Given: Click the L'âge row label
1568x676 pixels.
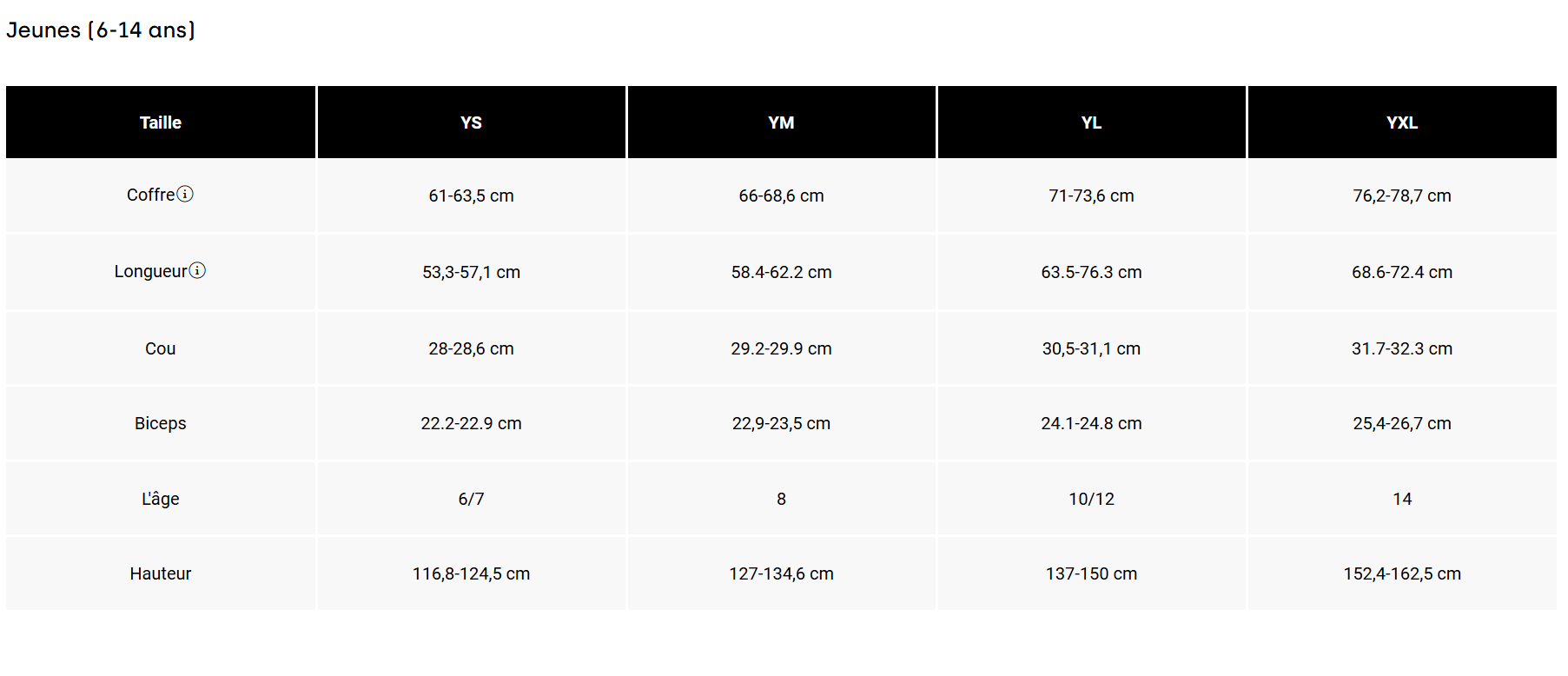Looking at the screenshot, I should coord(161,499).
